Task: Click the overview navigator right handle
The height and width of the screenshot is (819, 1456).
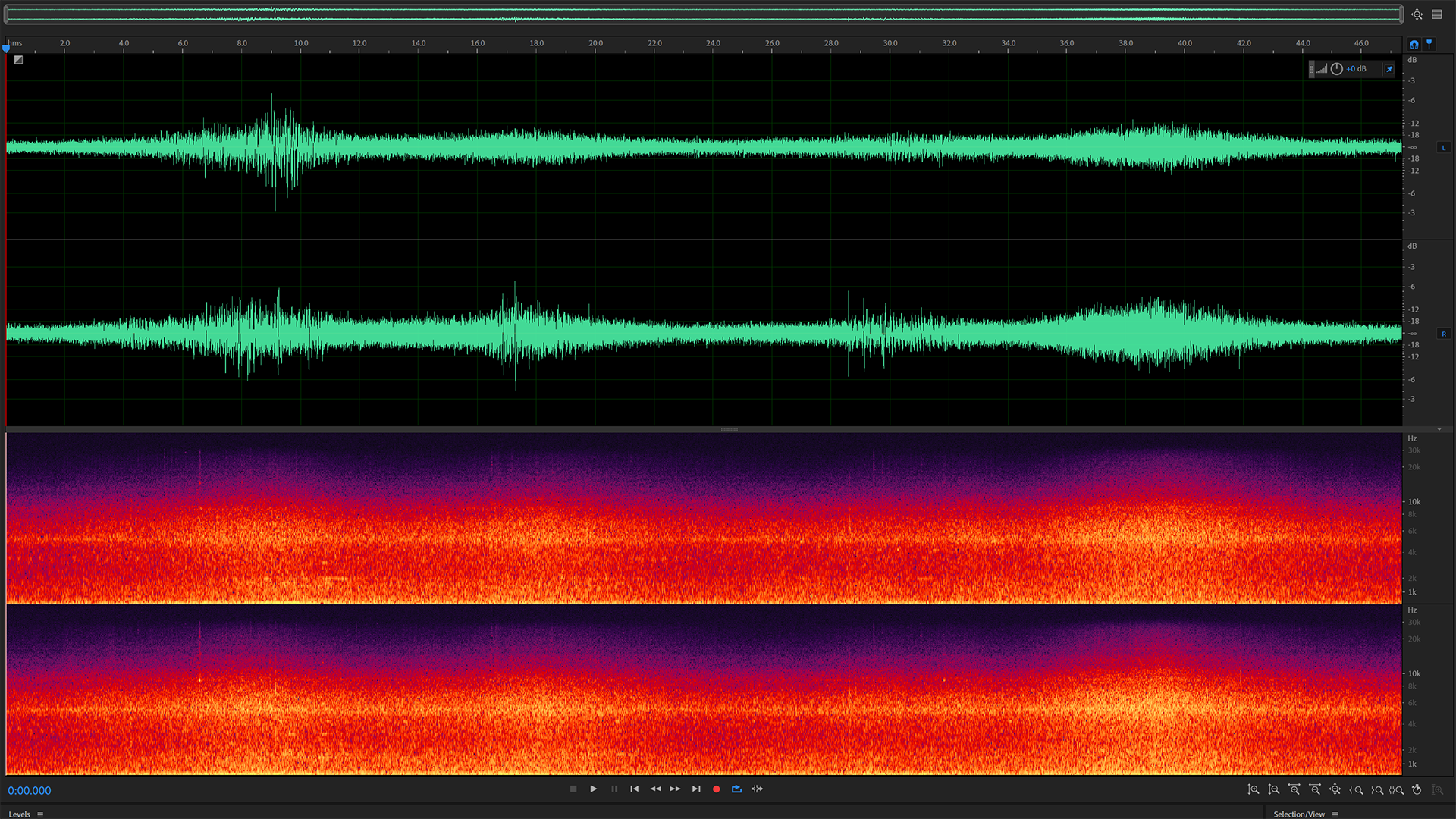Action: pos(1401,14)
